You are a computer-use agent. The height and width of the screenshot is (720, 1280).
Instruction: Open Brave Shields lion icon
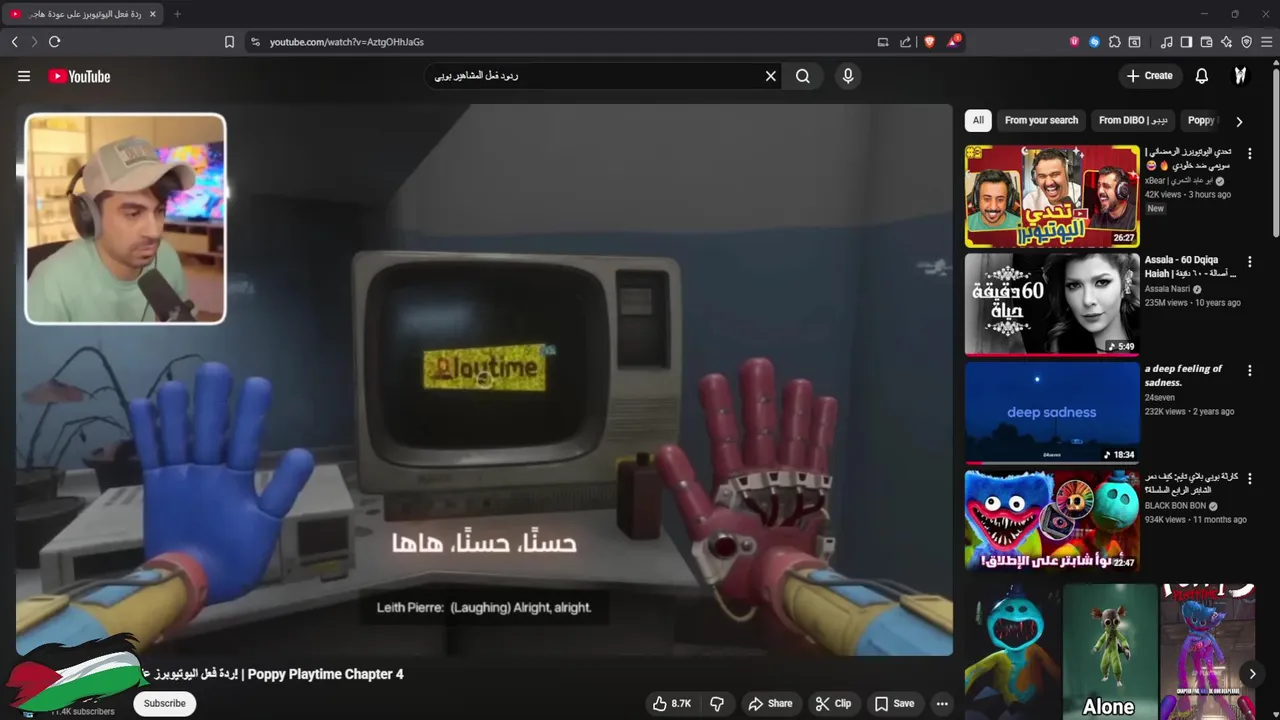929,42
